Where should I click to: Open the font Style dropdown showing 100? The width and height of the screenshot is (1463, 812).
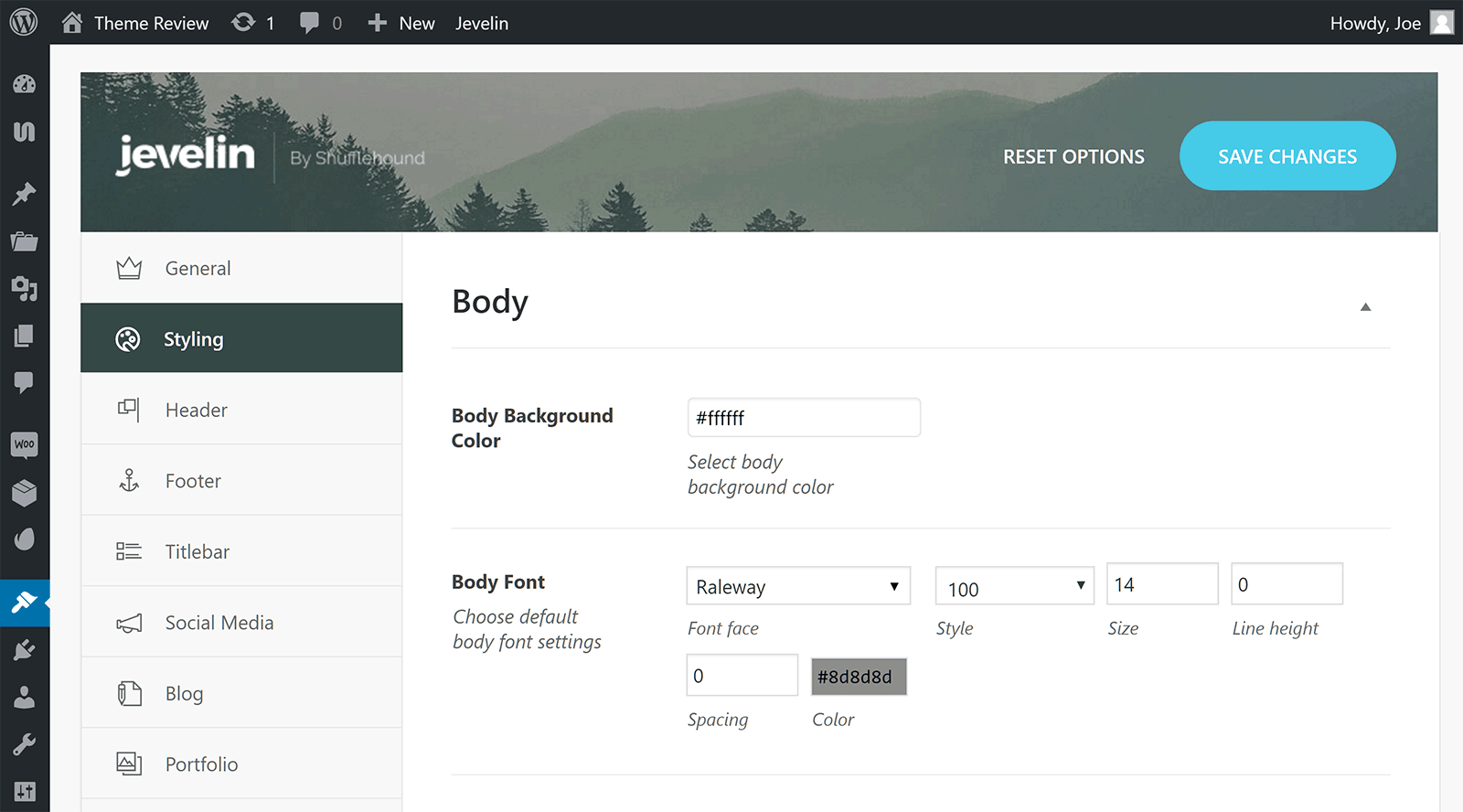point(1015,586)
